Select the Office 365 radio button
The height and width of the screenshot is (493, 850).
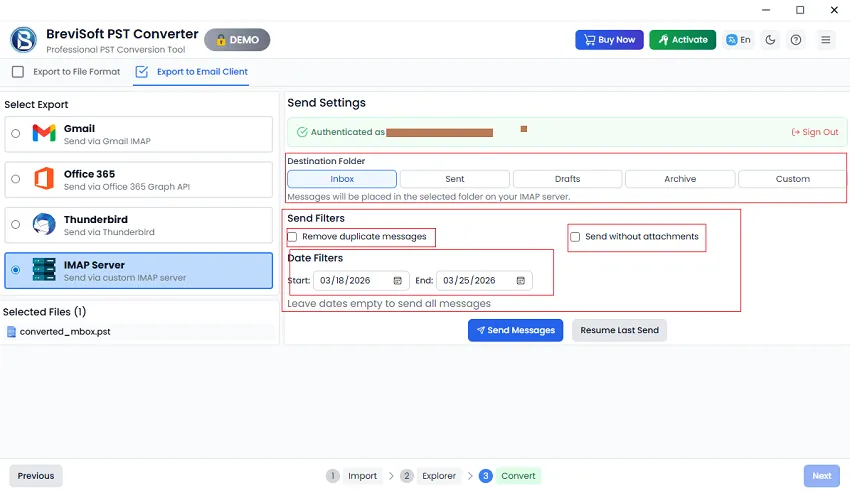coord(16,179)
